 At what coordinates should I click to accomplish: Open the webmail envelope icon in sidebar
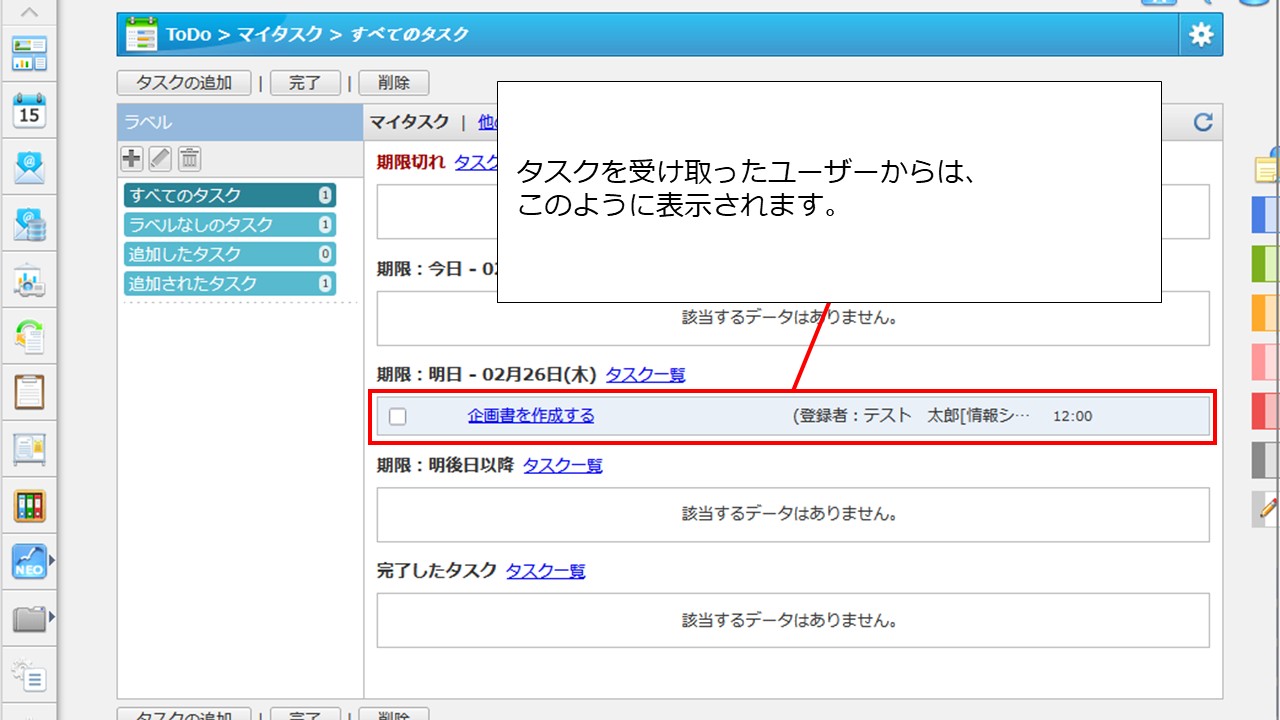pyautogui.click(x=29, y=167)
